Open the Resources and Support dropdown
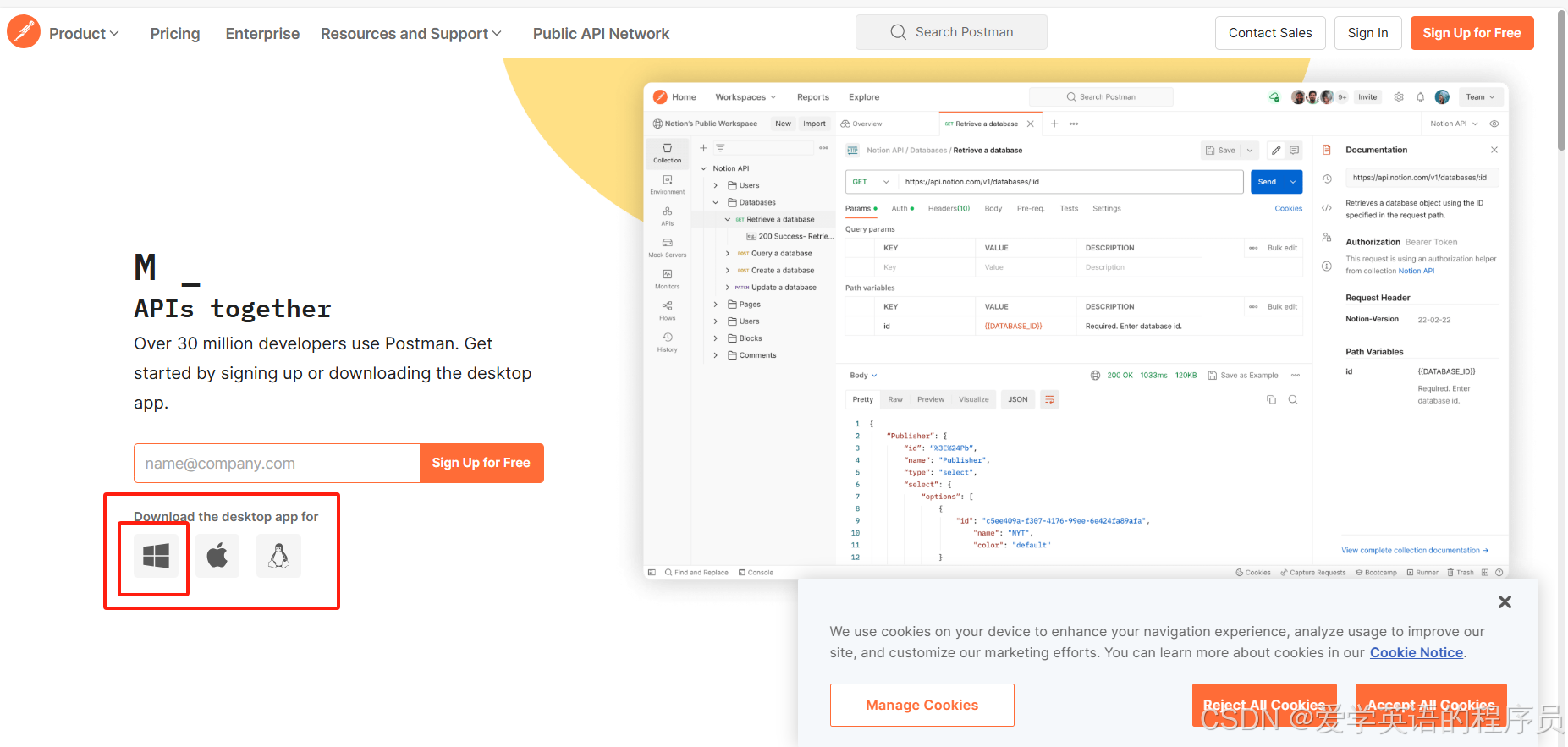The height and width of the screenshot is (747, 1568). [411, 33]
